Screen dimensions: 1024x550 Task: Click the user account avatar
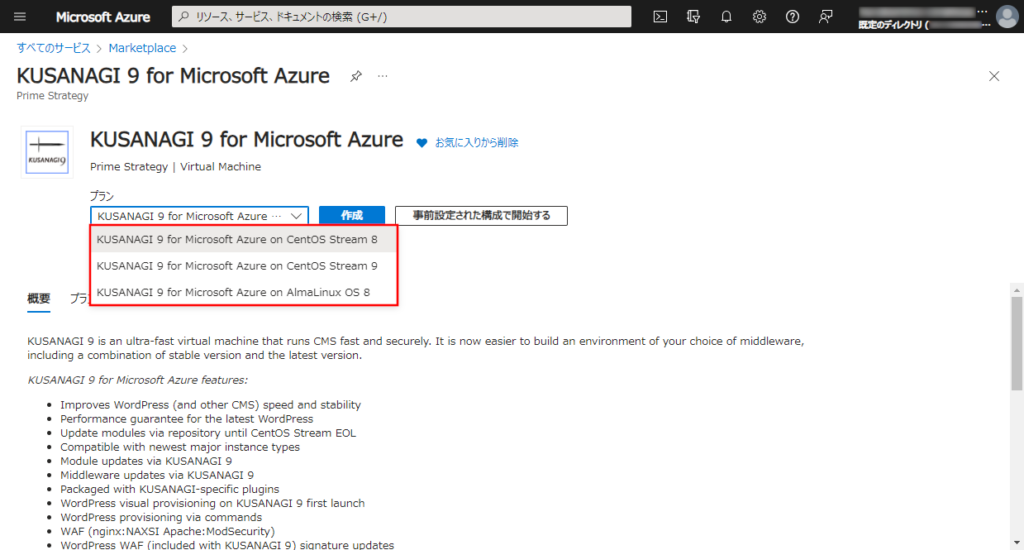(x=1007, y=17)
